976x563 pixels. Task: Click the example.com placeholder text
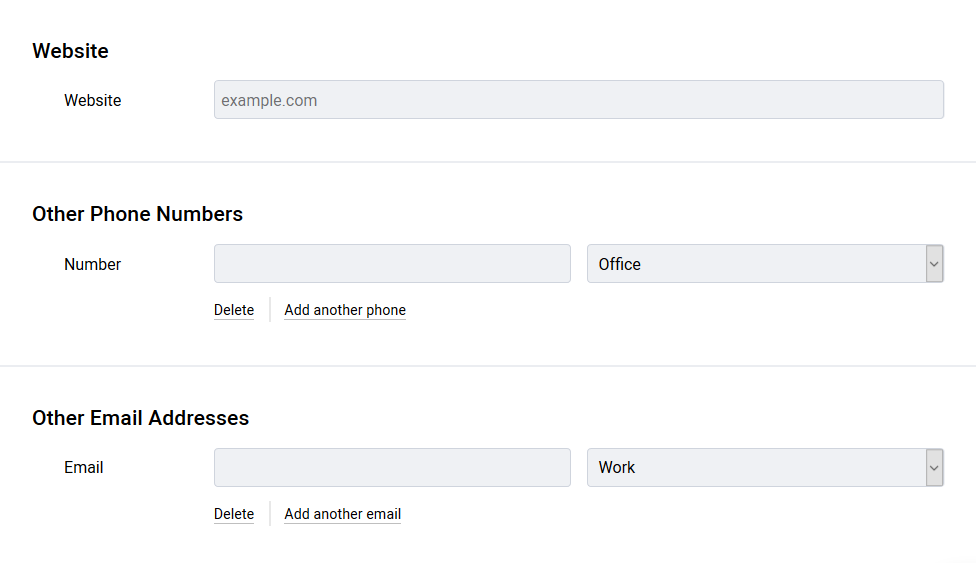pos(269,100)
